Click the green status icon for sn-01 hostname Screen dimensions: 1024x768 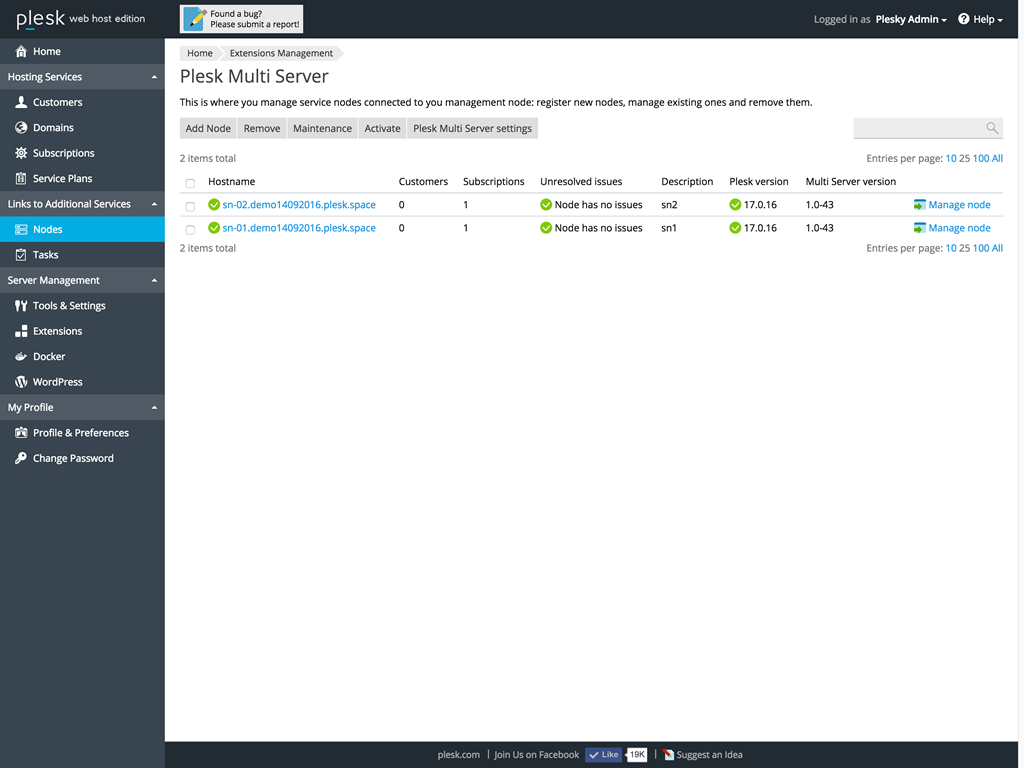point(214,228)
